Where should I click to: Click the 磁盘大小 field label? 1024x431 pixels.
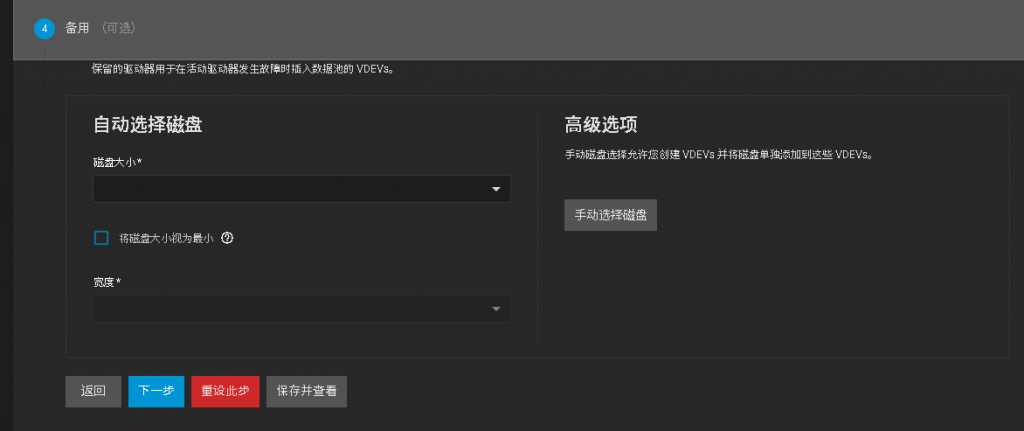coord(117,162)
